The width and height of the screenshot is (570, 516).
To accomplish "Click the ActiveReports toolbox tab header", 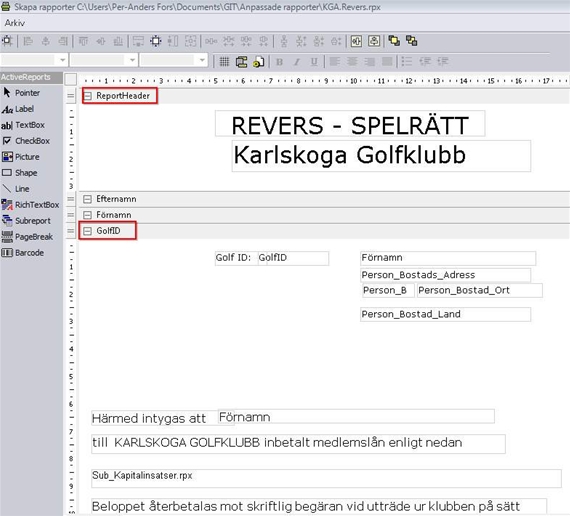I will coord(31,77).
